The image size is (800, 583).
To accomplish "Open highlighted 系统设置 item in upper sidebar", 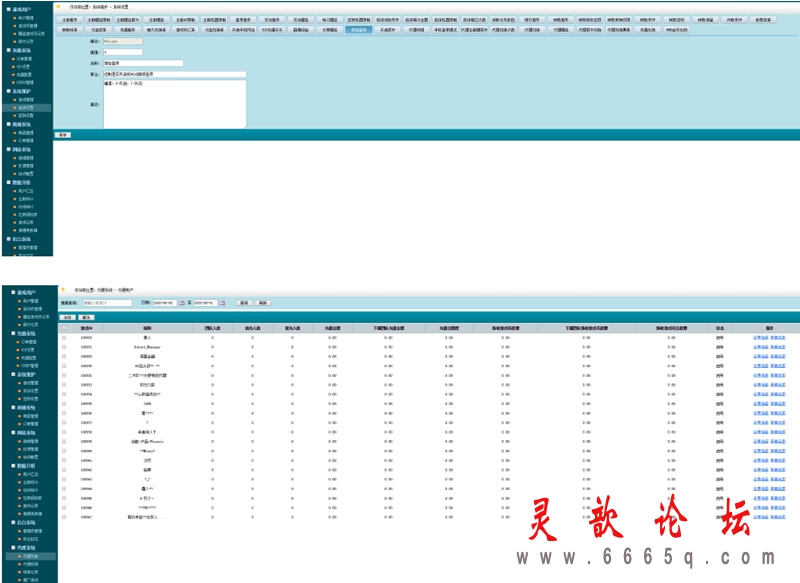I will 27,108.
